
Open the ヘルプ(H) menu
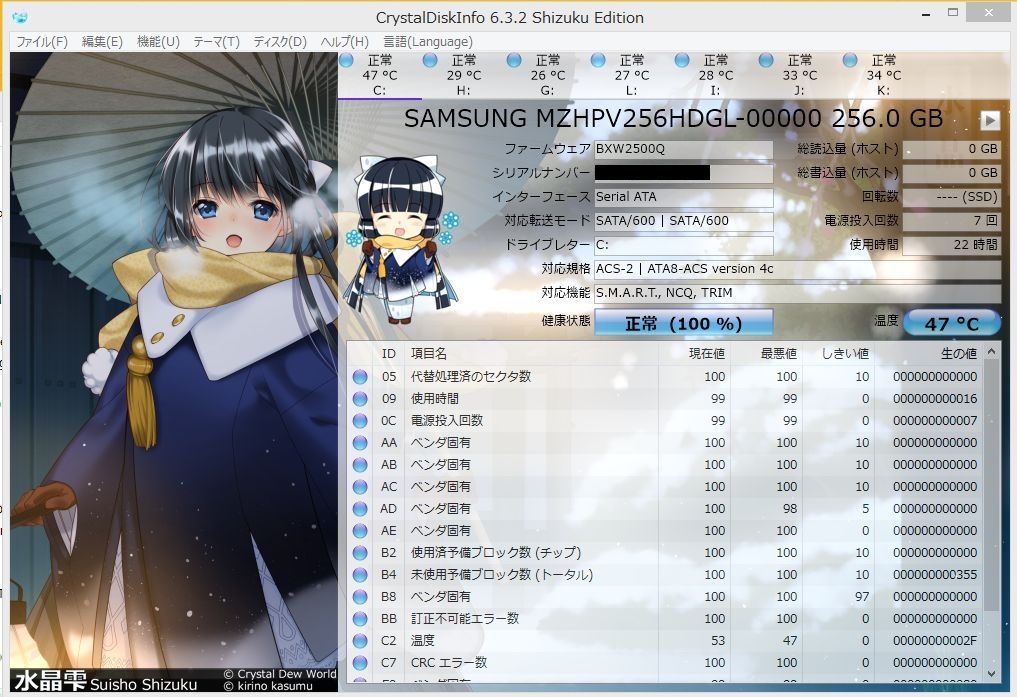[x=344, y=41]
